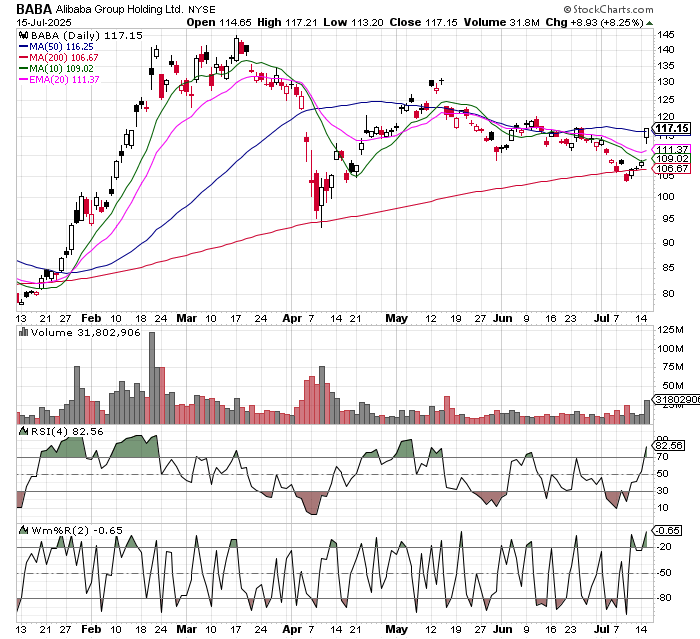Click the 'MA(200) 106.67' legend entry
This screenshot has height=639, width=700.
pos(63,58)
